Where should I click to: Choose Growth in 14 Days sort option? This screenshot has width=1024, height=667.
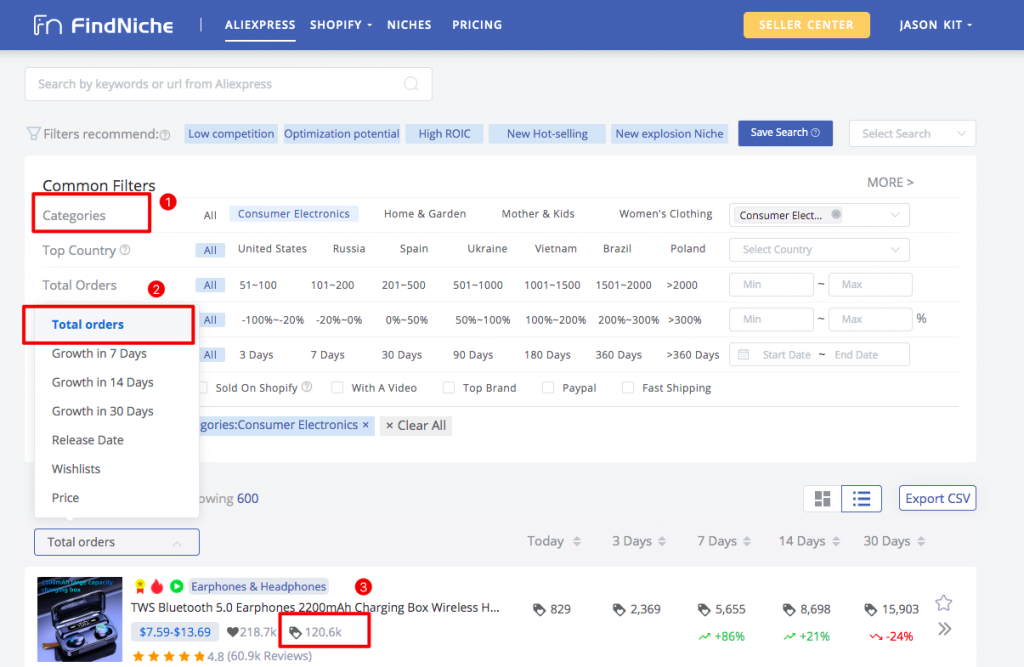(103, 382)
